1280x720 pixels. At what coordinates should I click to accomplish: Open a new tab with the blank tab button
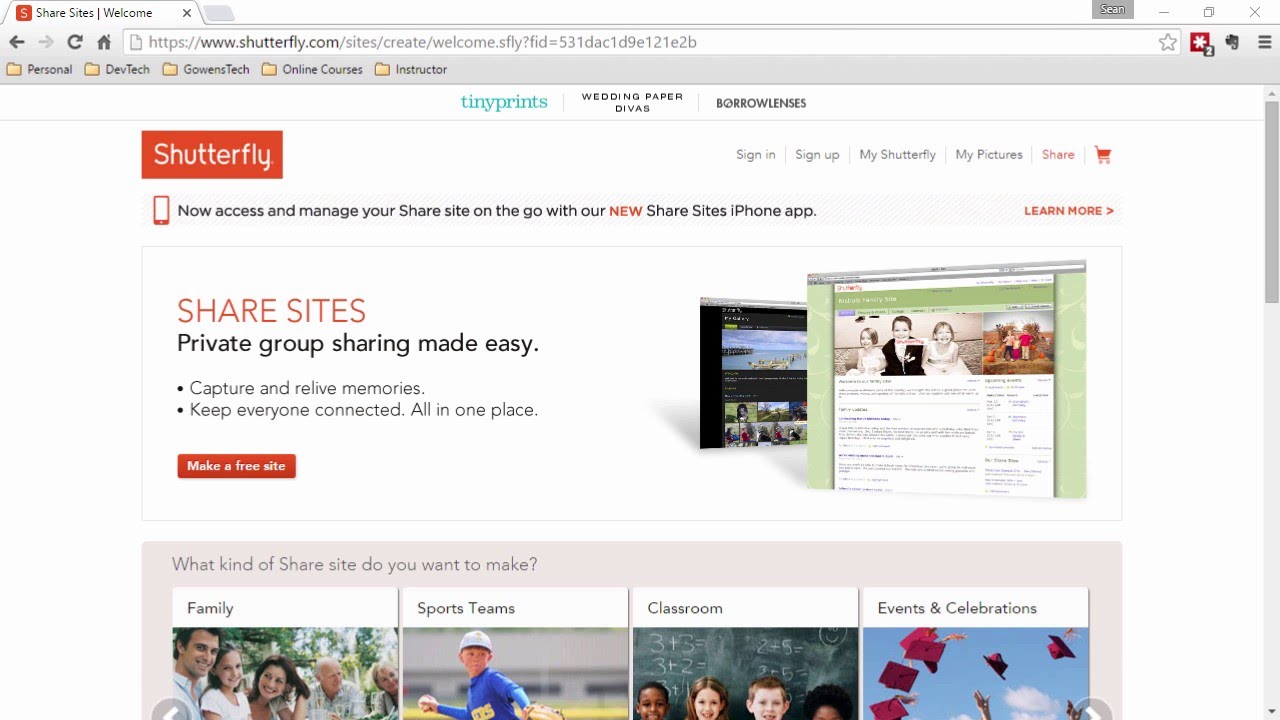(218, 13)
